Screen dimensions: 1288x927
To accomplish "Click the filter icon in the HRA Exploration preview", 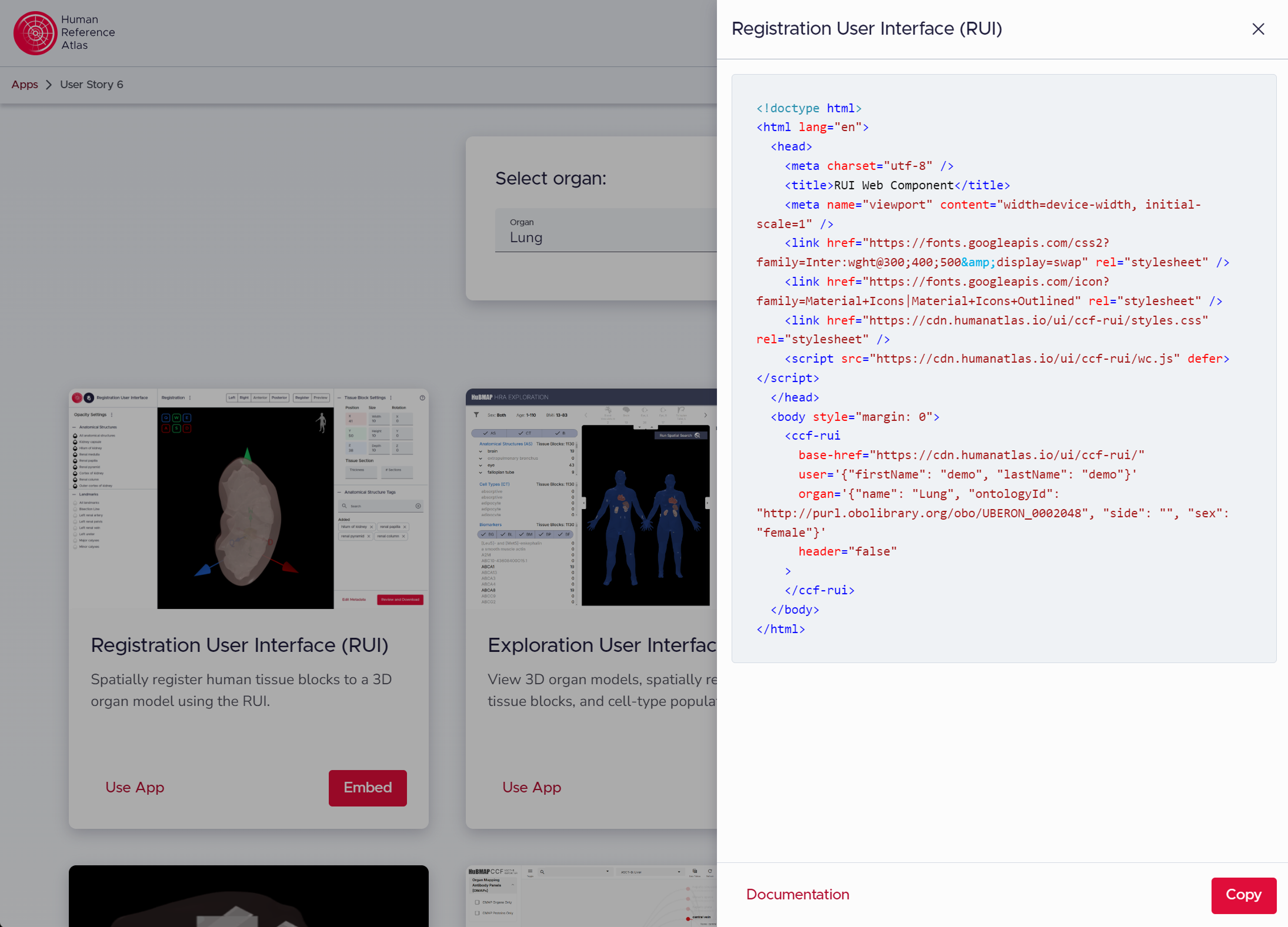I will 476,415.
